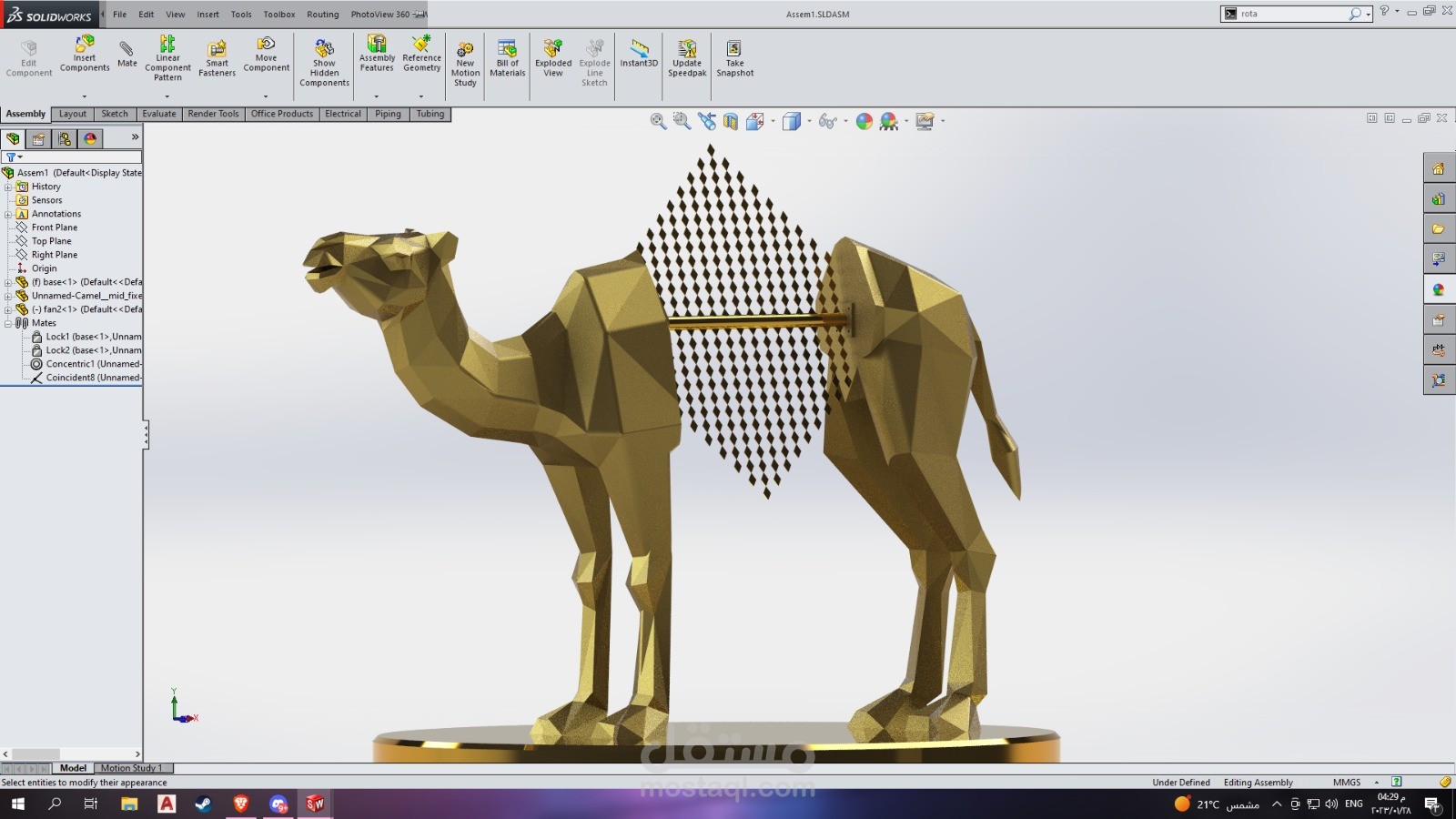The width and height of the screenshot is (1456, 819).
Task: Collapse the Mates folder
Action: pos(8,323)
